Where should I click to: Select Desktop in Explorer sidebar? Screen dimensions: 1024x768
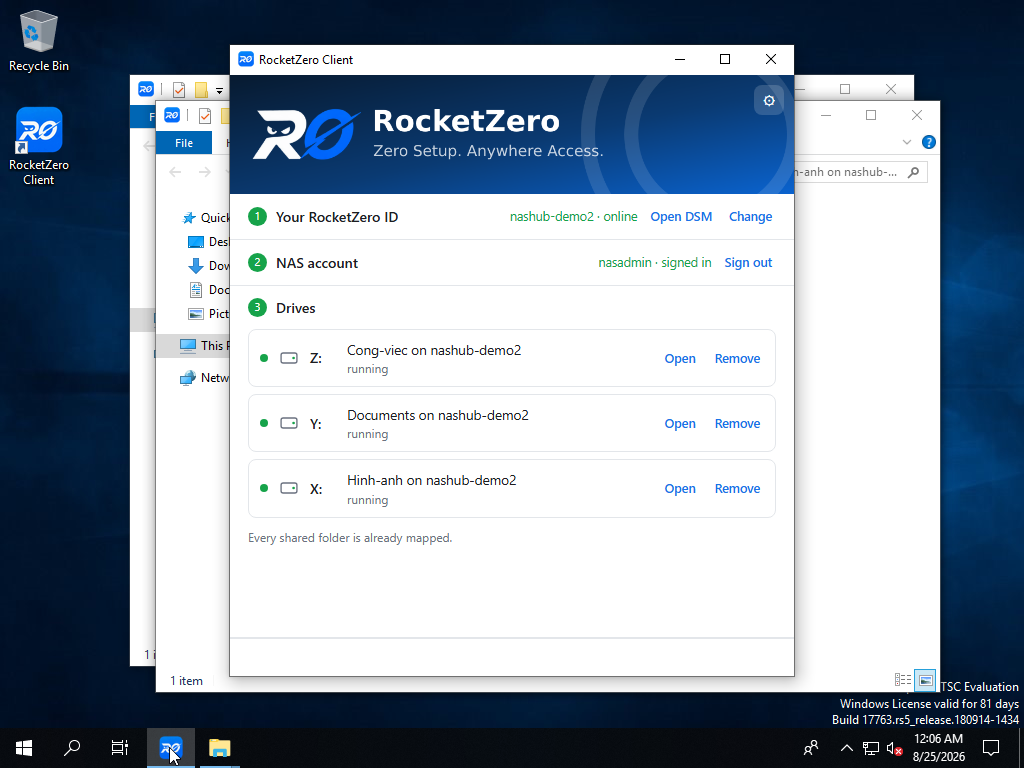click(x=208, y=242)
